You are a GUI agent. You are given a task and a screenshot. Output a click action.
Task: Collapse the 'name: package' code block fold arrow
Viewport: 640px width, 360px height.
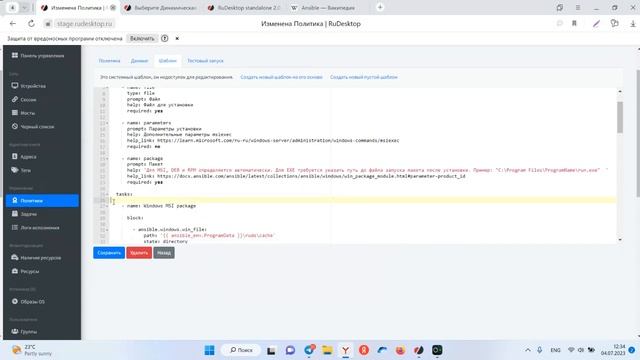tap(107, 158)
